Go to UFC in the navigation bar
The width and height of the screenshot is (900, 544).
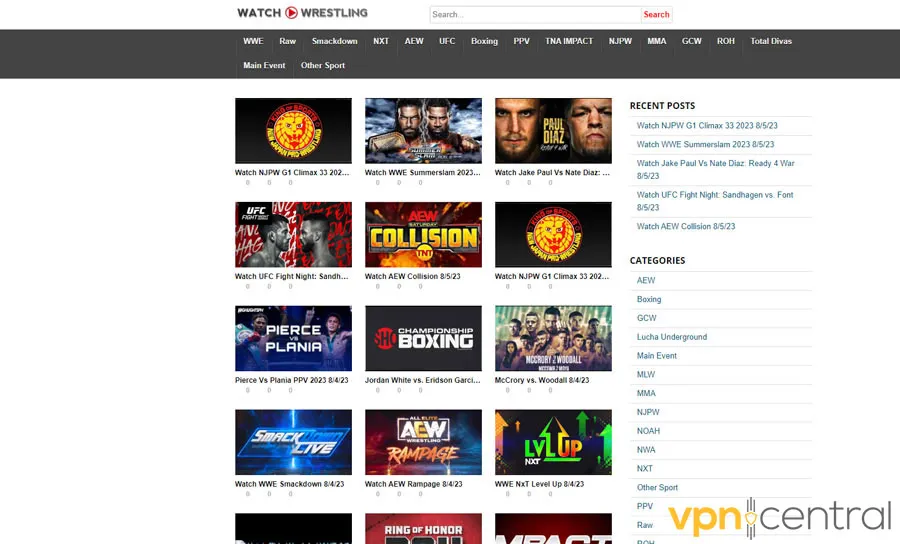(x=447, y=41)
